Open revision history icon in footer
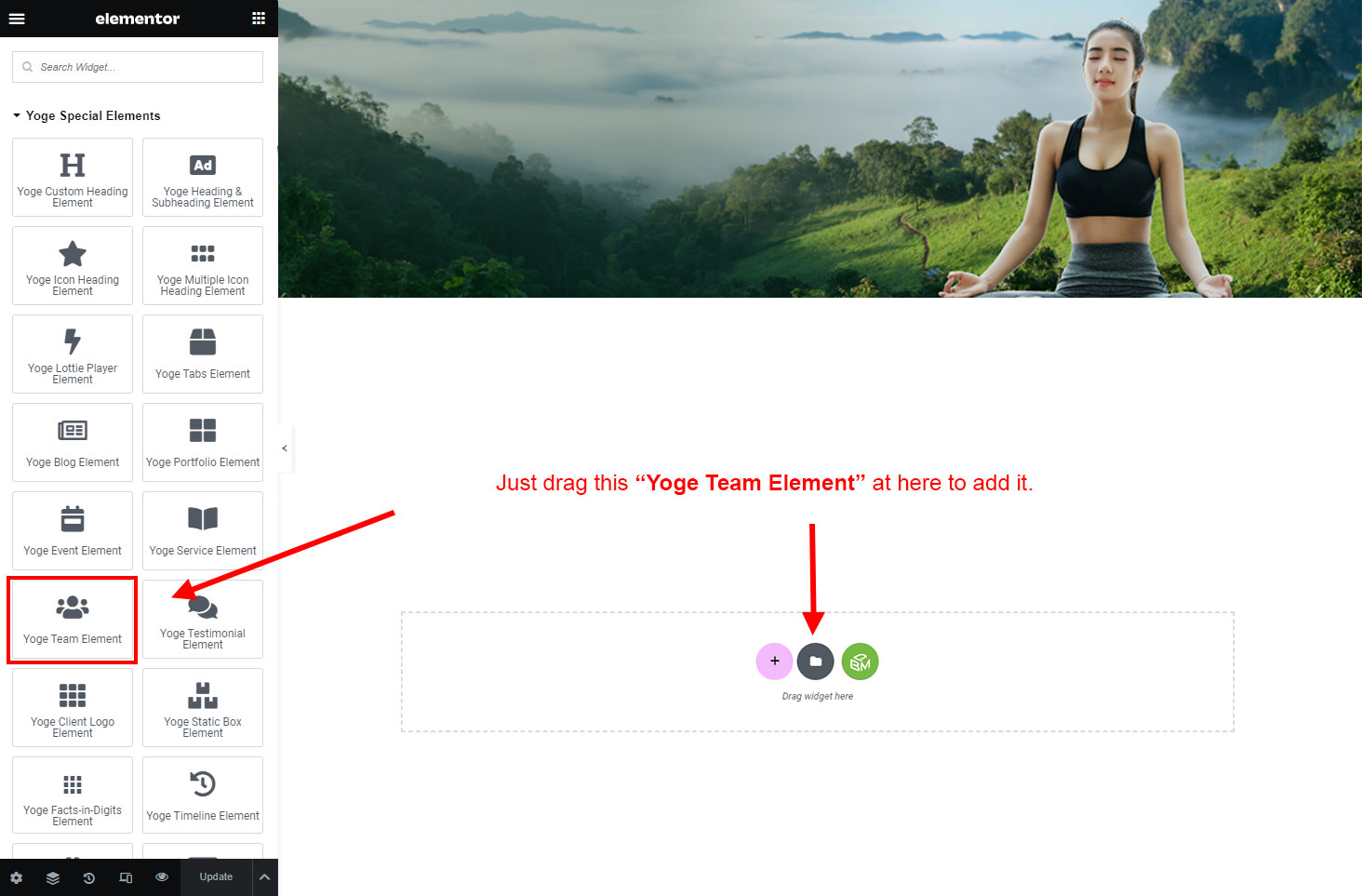This screenshot has height=896, width=1362. coord(89,877)
